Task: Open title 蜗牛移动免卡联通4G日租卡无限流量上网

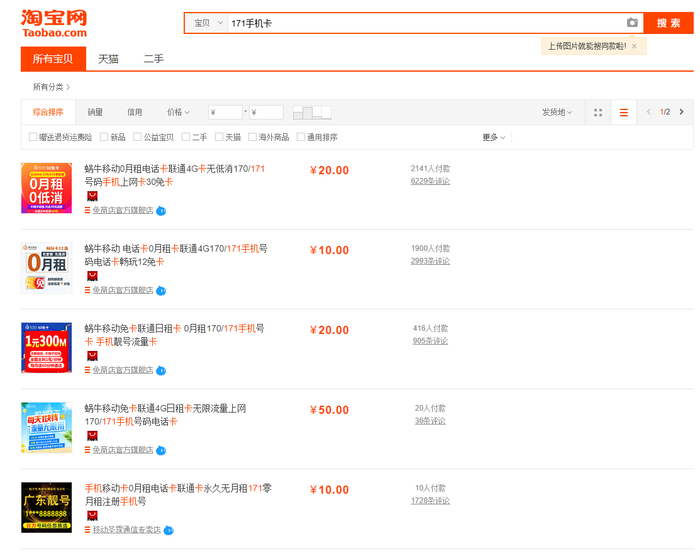Action: click(x=165, y=415)
